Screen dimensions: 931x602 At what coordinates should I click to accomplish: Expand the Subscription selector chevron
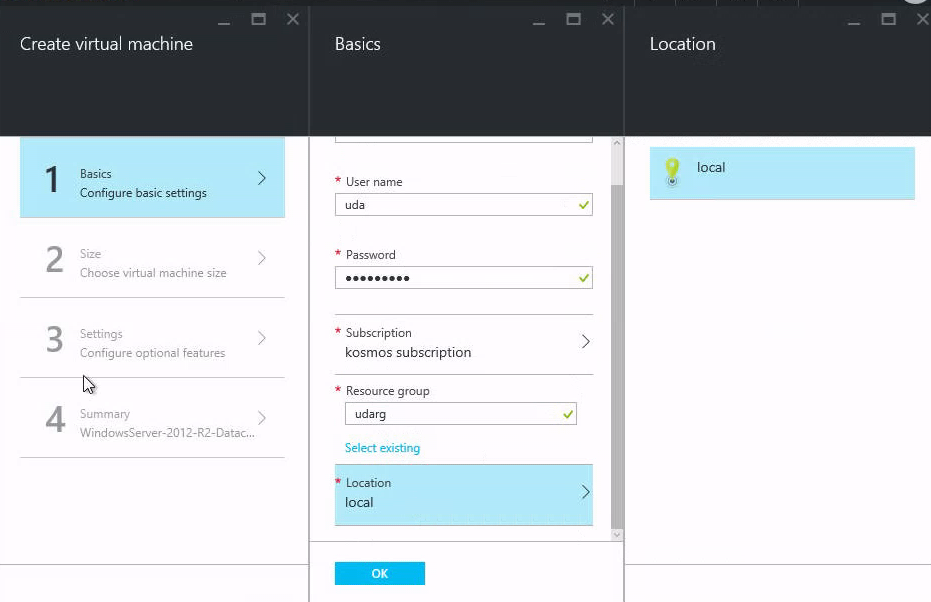pyautogui.click(x=585, y=342)
